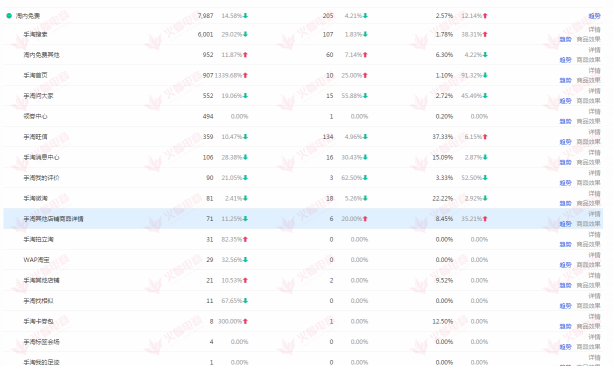The image size is (613, 366).
Task: Select the 领券中心 source row
Action: point(303,116)
